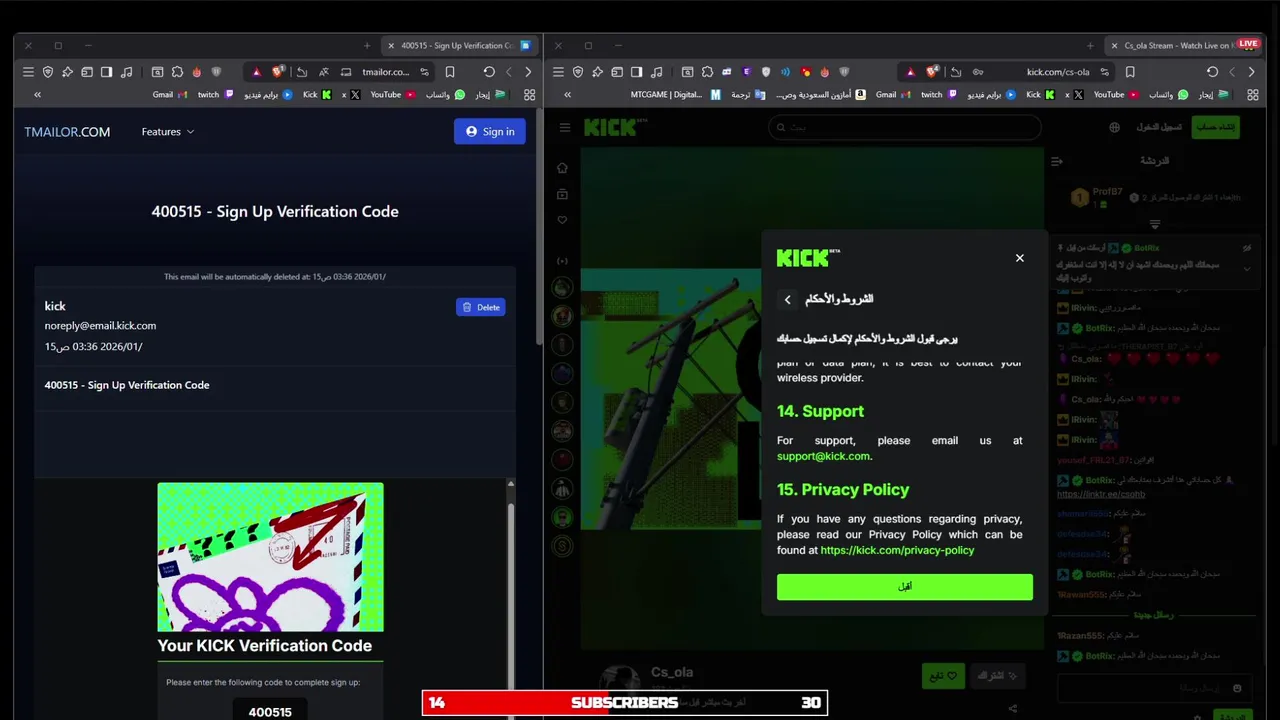
Task: Click green accept button in terms dialog
Action: click(905, 587)
